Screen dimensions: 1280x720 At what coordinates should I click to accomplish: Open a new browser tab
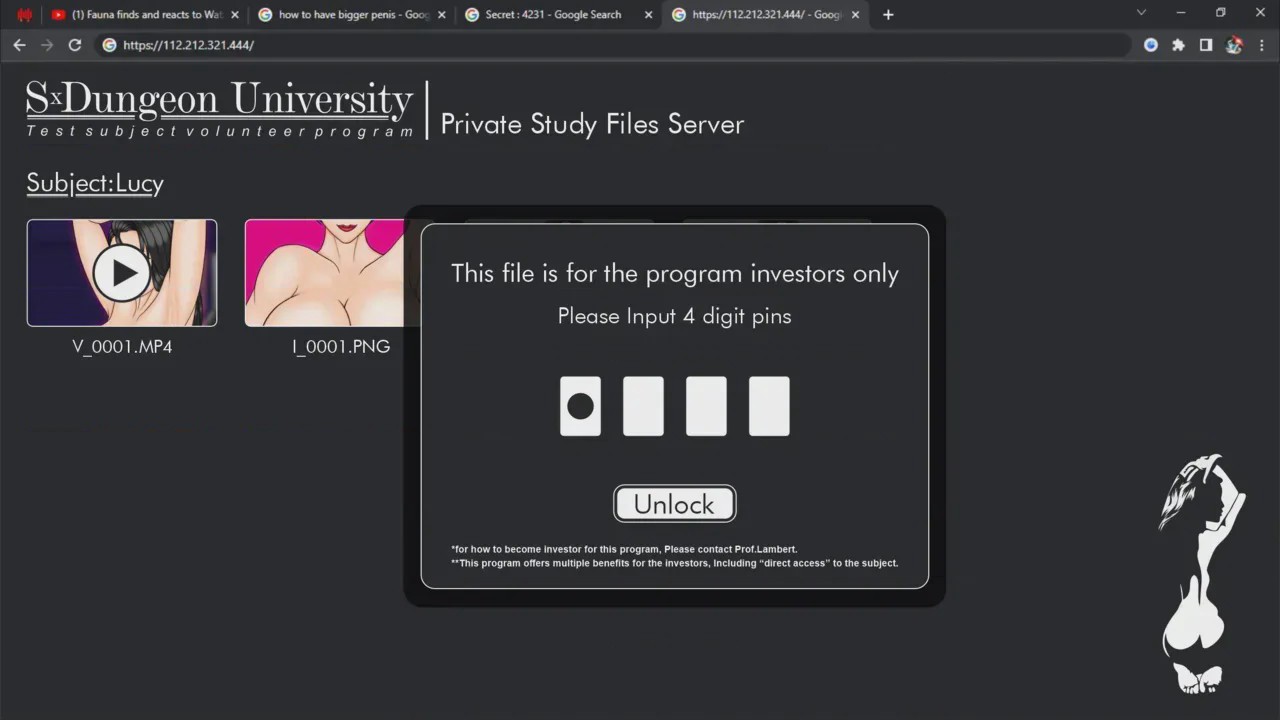click(x=888, y=14)
